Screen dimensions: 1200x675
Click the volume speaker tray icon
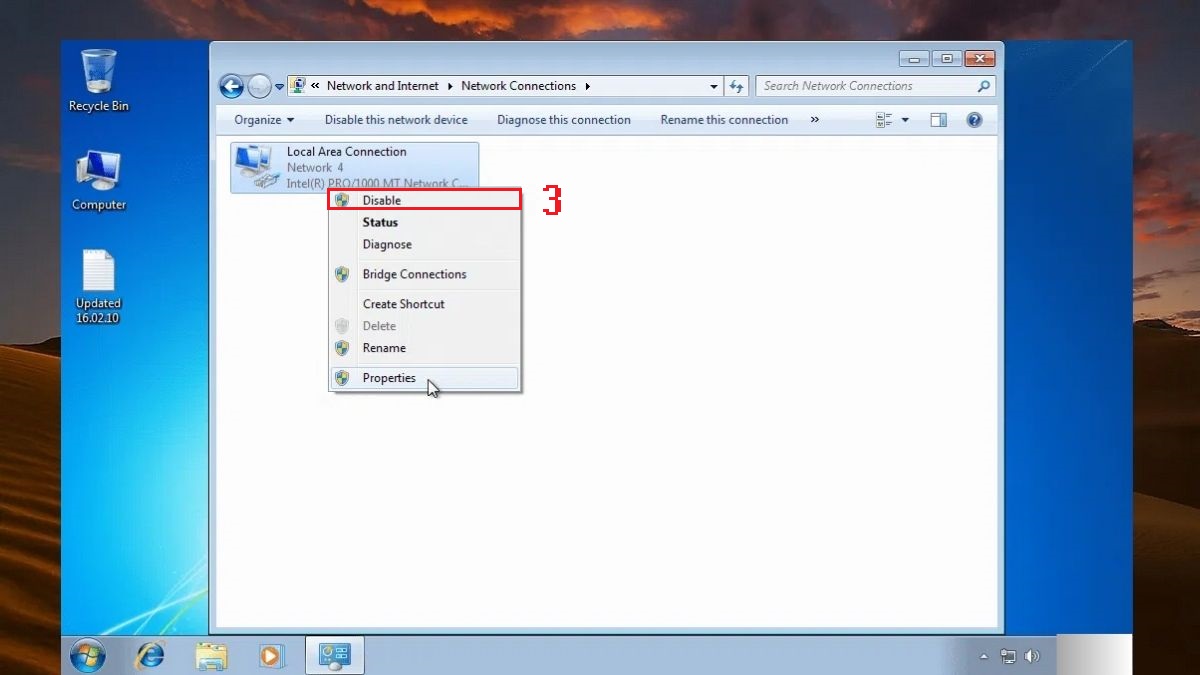click(x=1032, y=657)
